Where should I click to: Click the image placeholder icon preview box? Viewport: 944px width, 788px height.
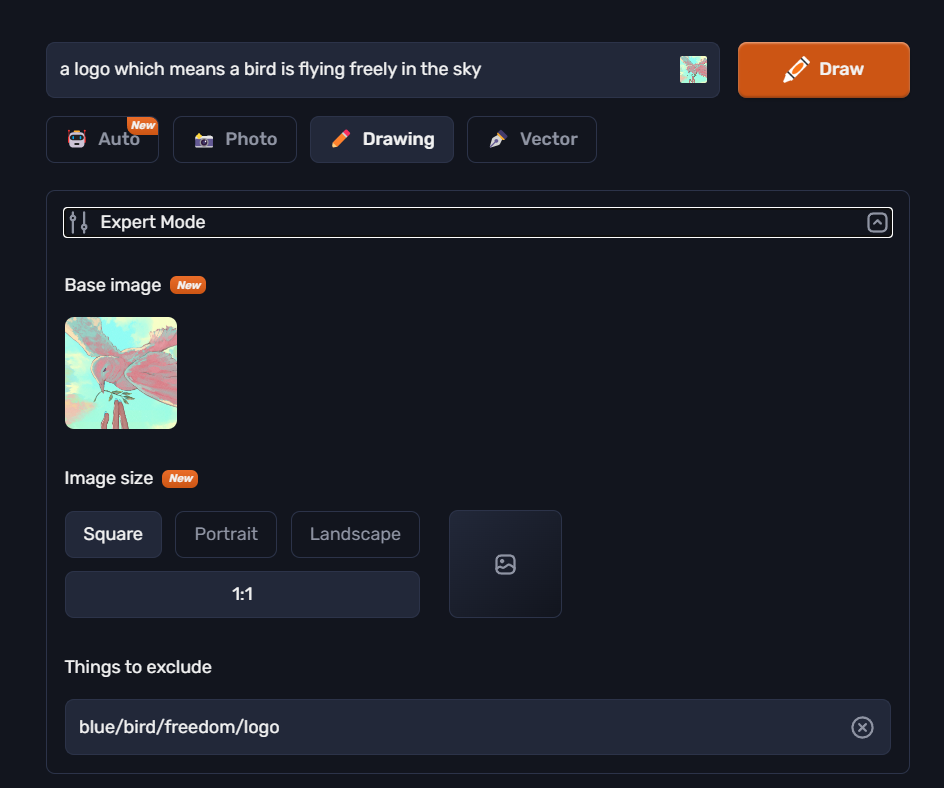click(x=505, y=564)
